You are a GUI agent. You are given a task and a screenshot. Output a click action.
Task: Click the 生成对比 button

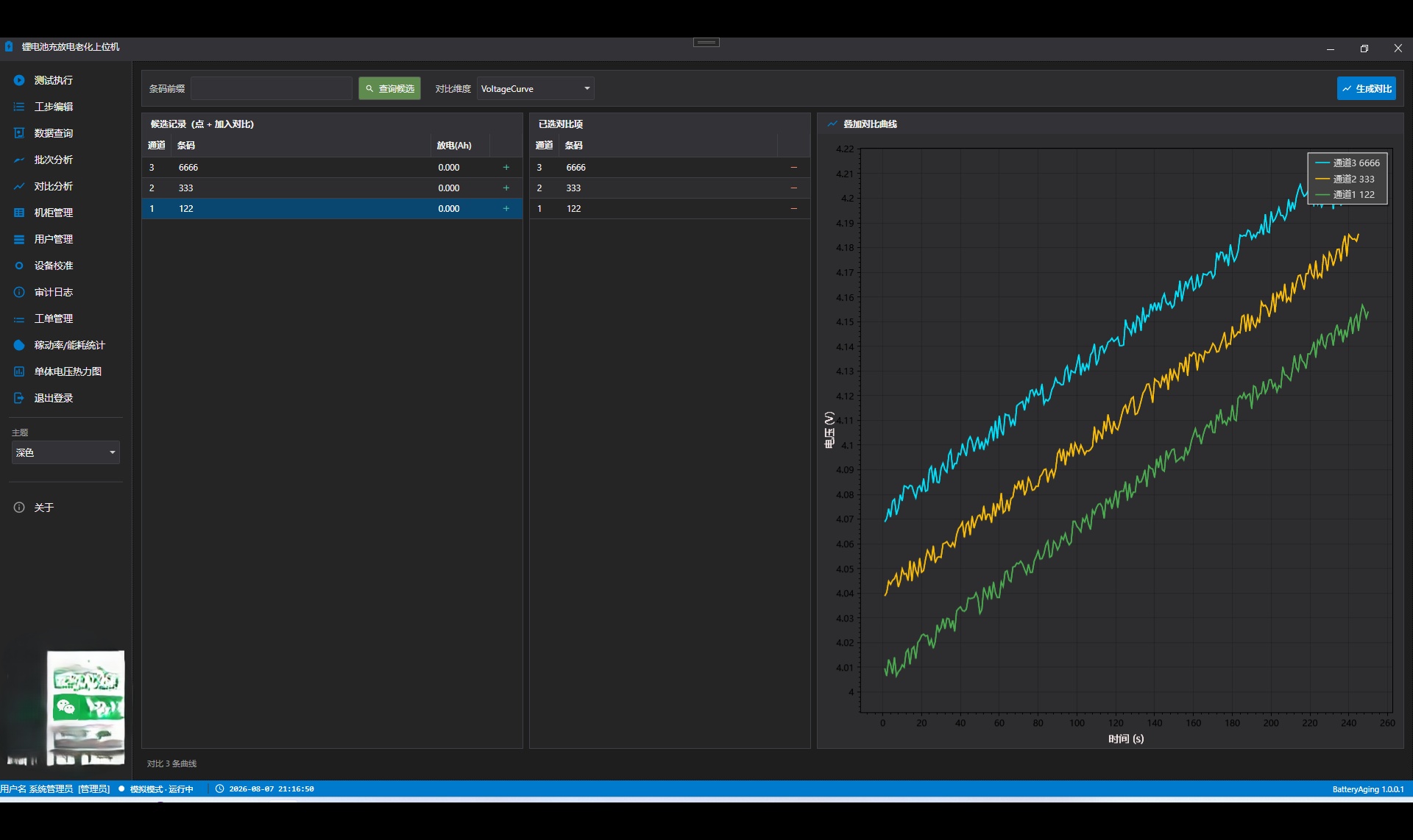[x=1367, y=89]
